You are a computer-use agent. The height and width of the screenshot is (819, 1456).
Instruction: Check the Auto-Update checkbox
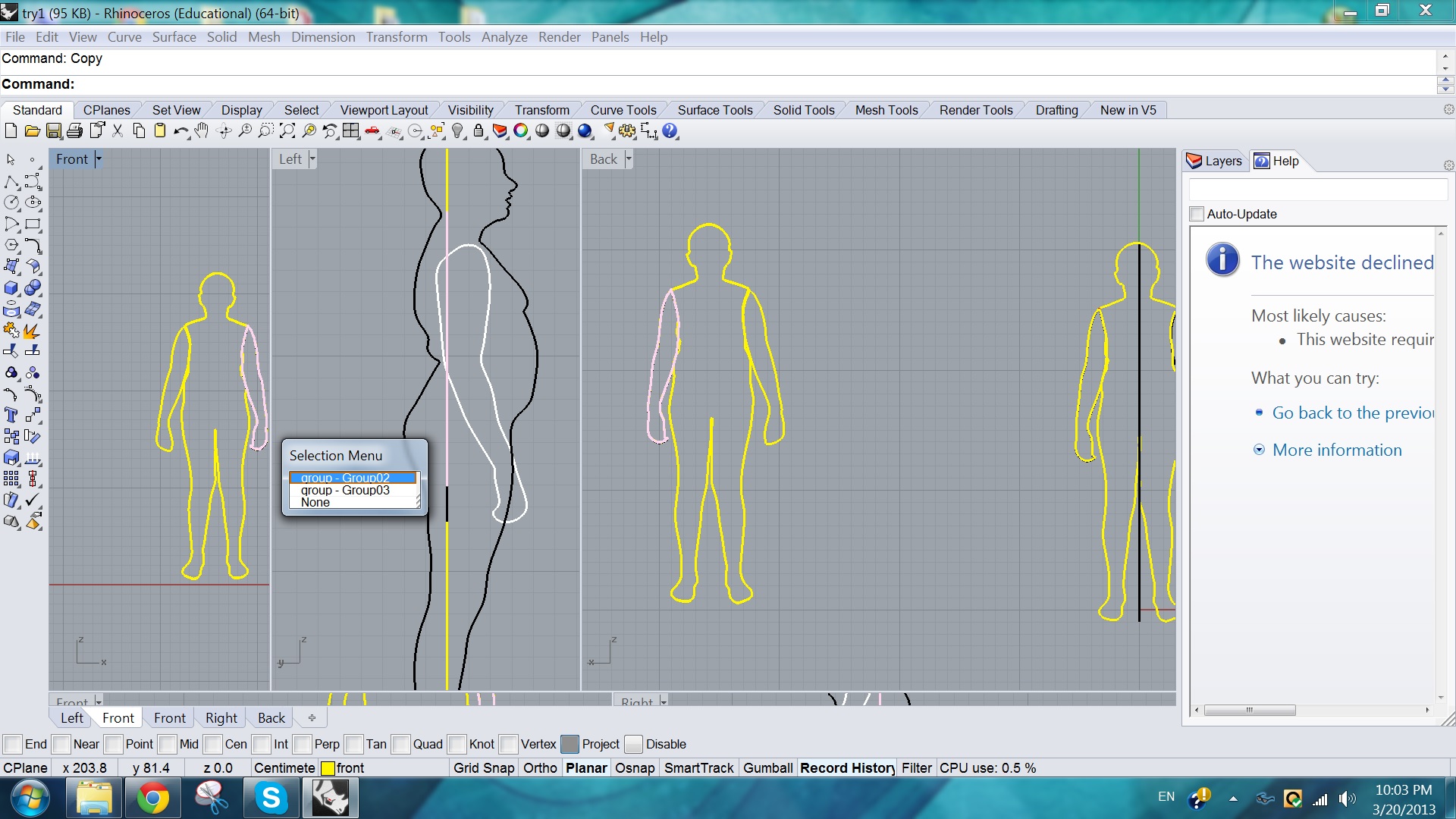[x=1197, y=214]
